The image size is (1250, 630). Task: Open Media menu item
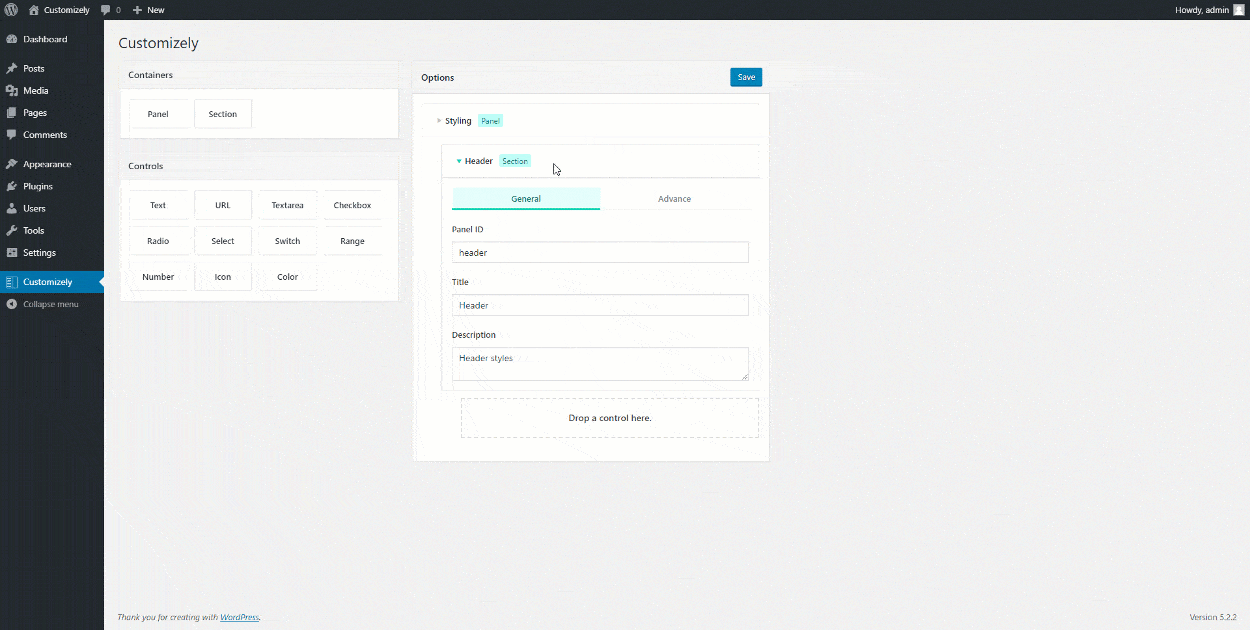coord(52,91)
